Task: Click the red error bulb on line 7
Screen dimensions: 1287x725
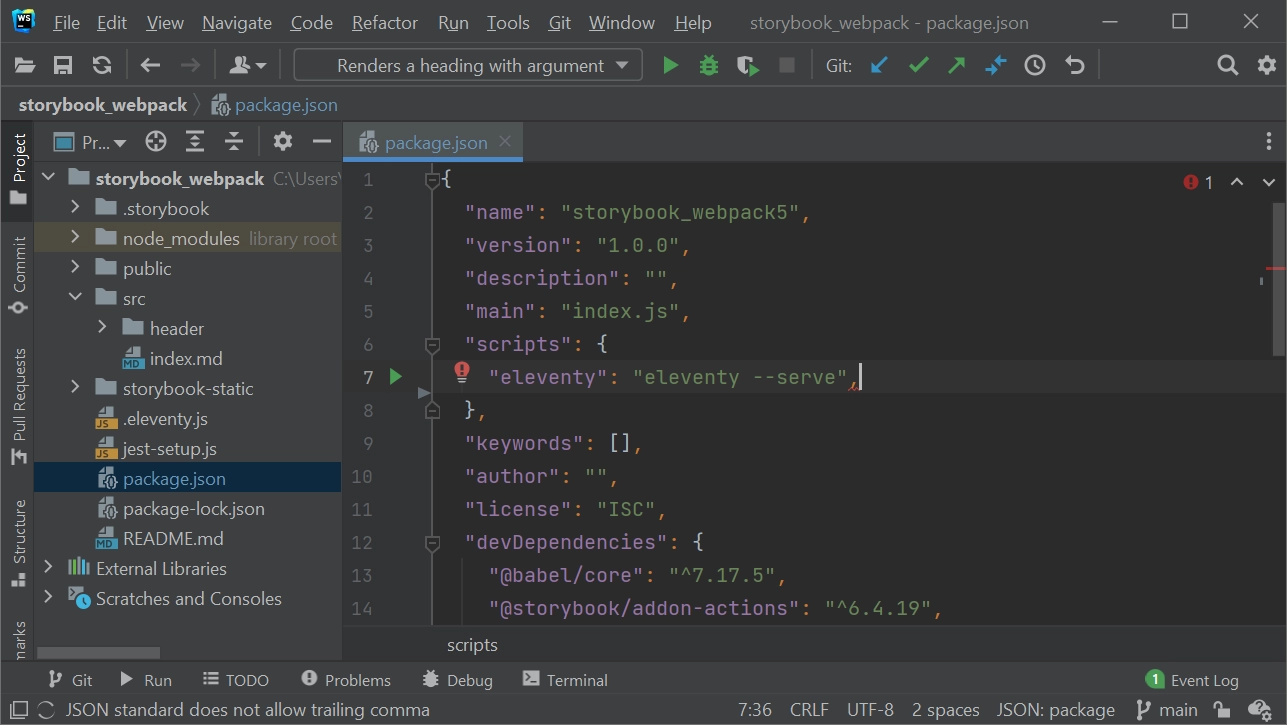Action: tap(462, 373)
